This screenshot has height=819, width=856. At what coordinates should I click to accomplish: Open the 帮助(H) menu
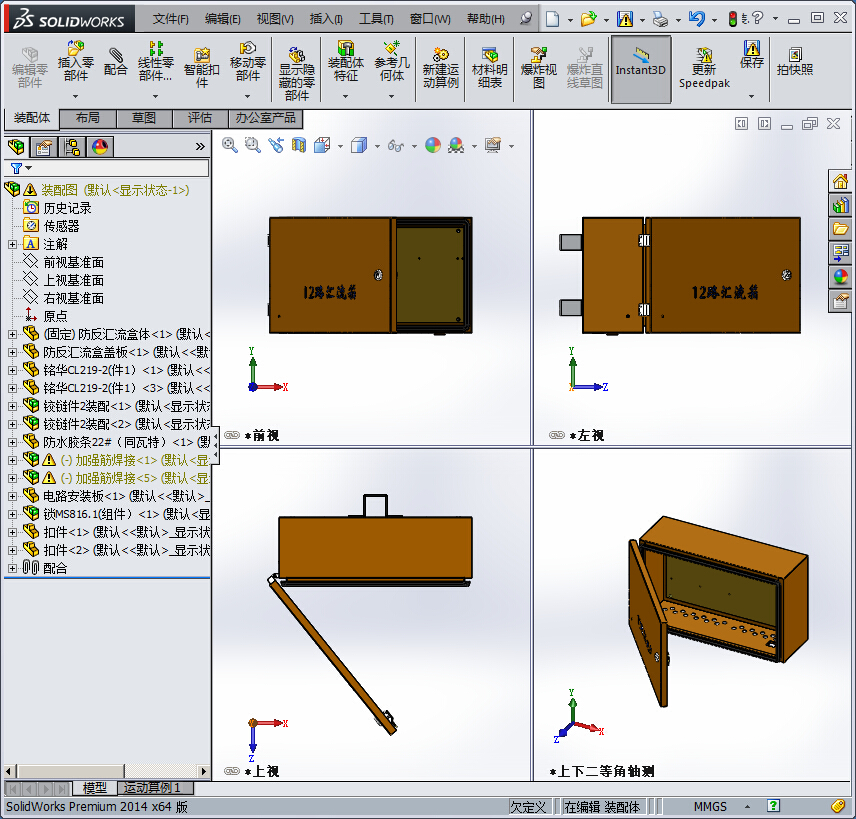tap(486, 19)
